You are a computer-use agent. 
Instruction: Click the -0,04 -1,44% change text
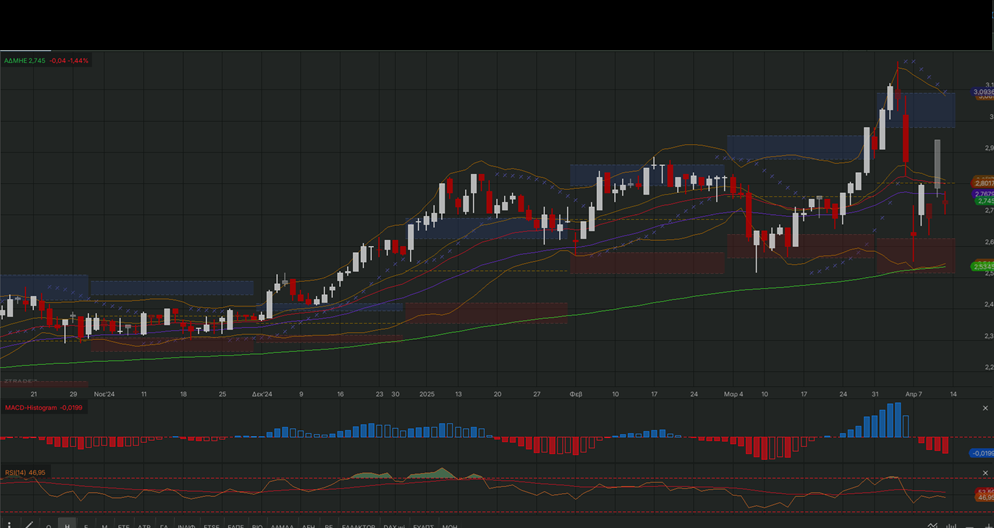pos(70,61)
